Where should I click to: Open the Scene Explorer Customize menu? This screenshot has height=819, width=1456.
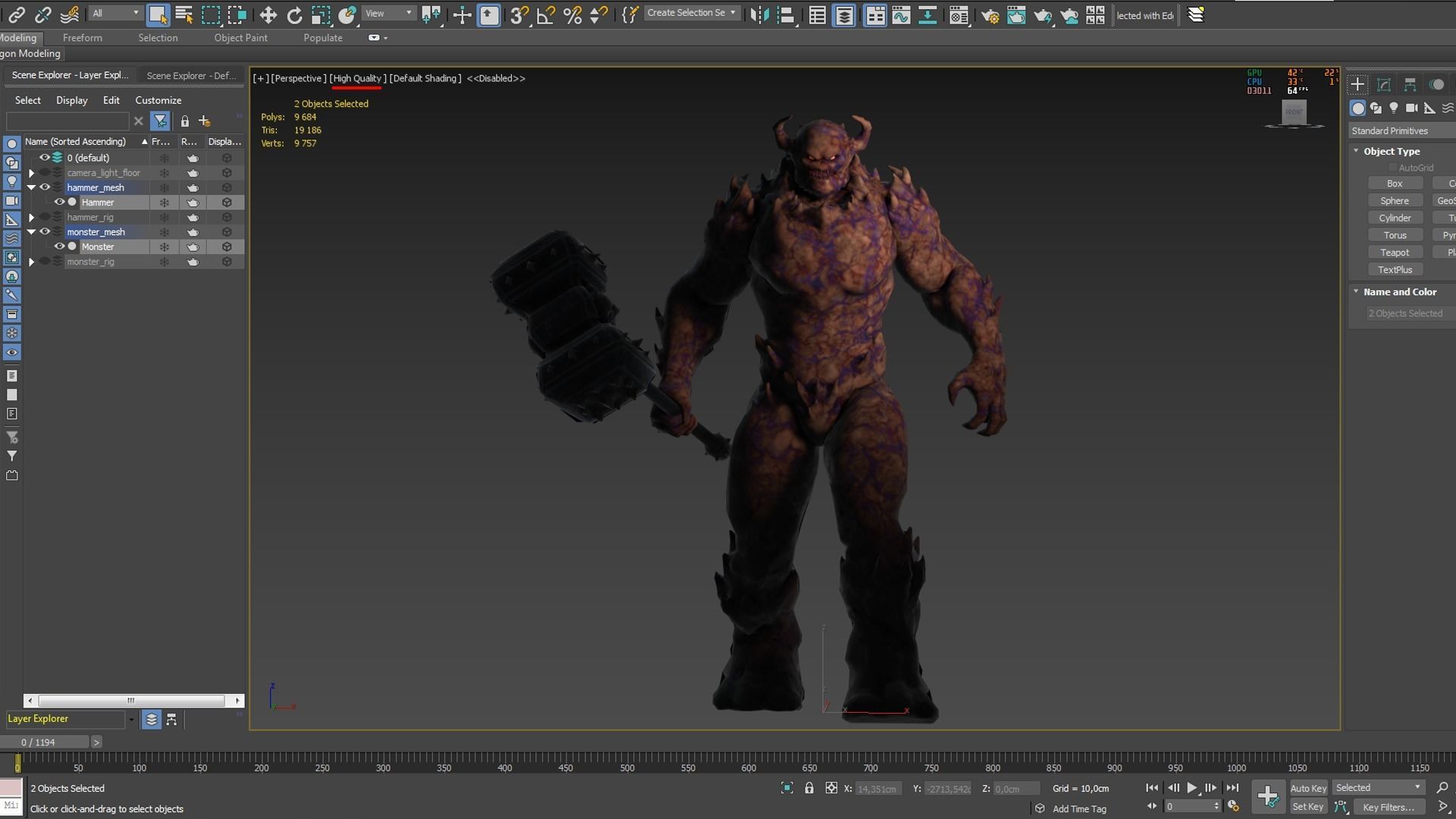tap(158, 100)
